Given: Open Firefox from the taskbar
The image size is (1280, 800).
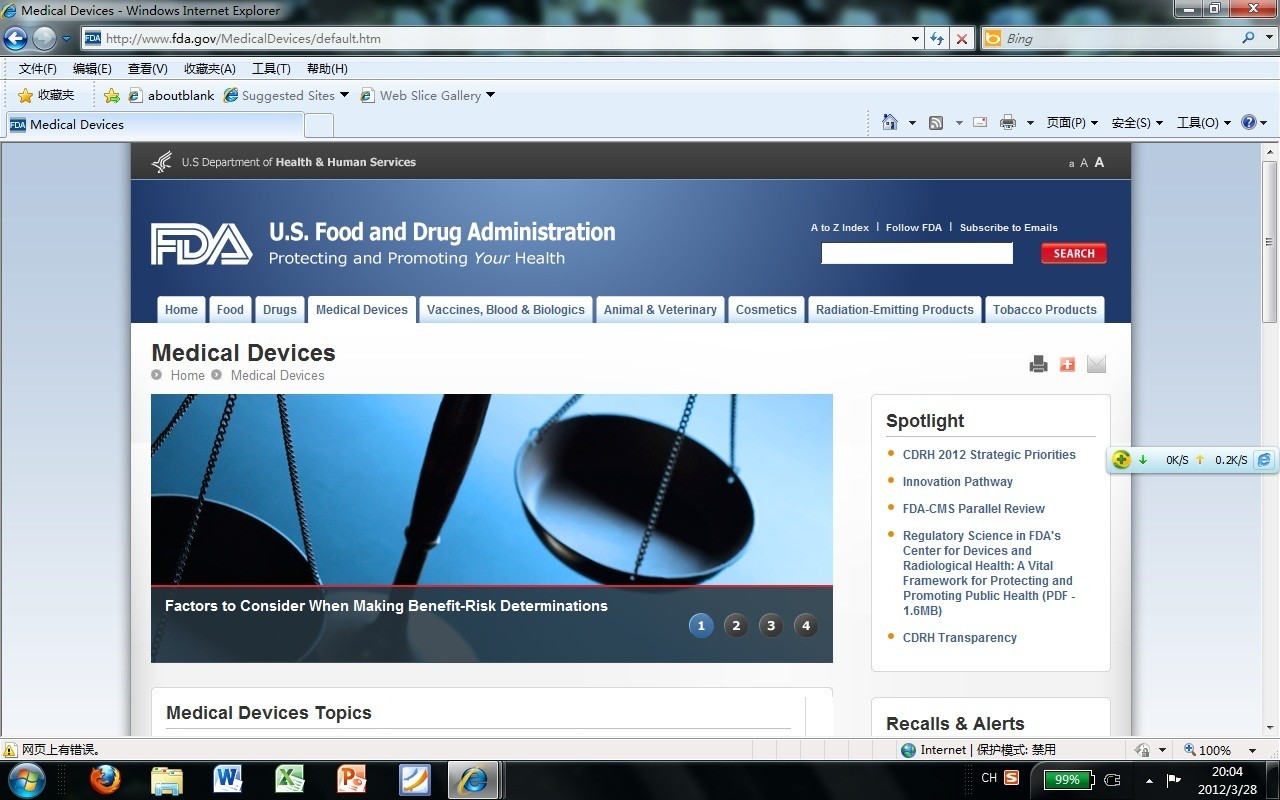Looking at the screenshot, I should pos(105,779).
